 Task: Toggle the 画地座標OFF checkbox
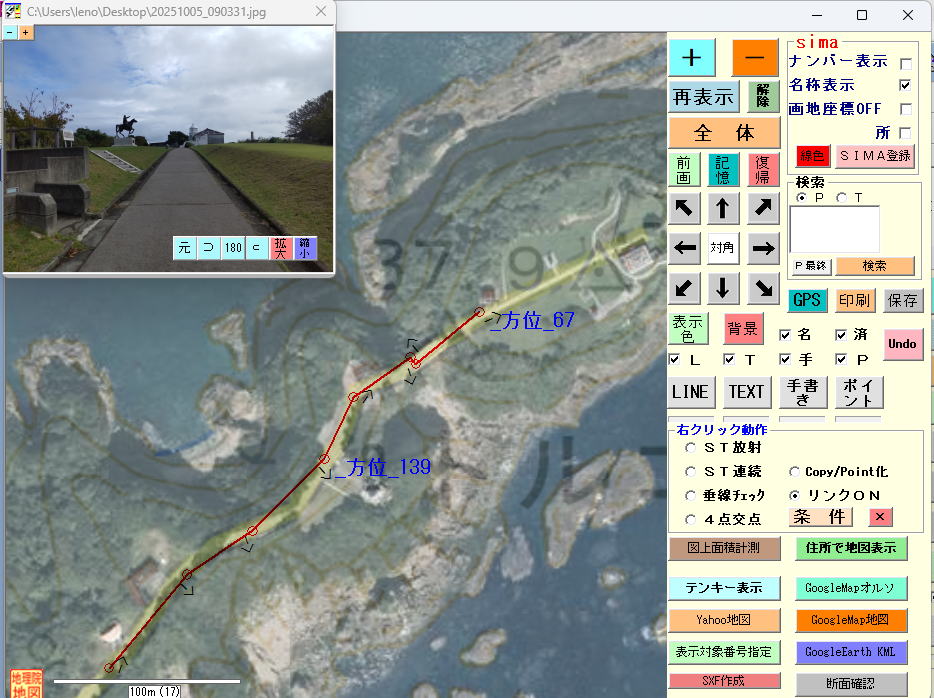tap(906, 109)
